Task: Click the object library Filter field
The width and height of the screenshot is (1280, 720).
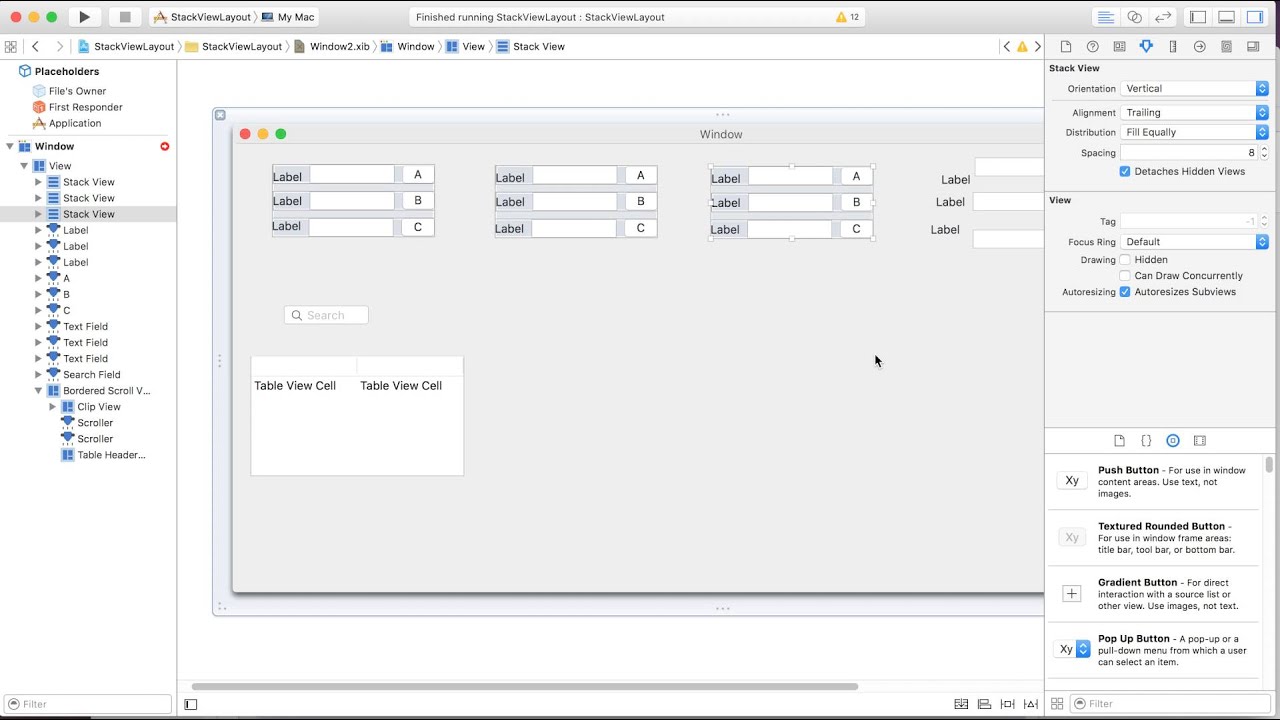Action: (1170, 704)
